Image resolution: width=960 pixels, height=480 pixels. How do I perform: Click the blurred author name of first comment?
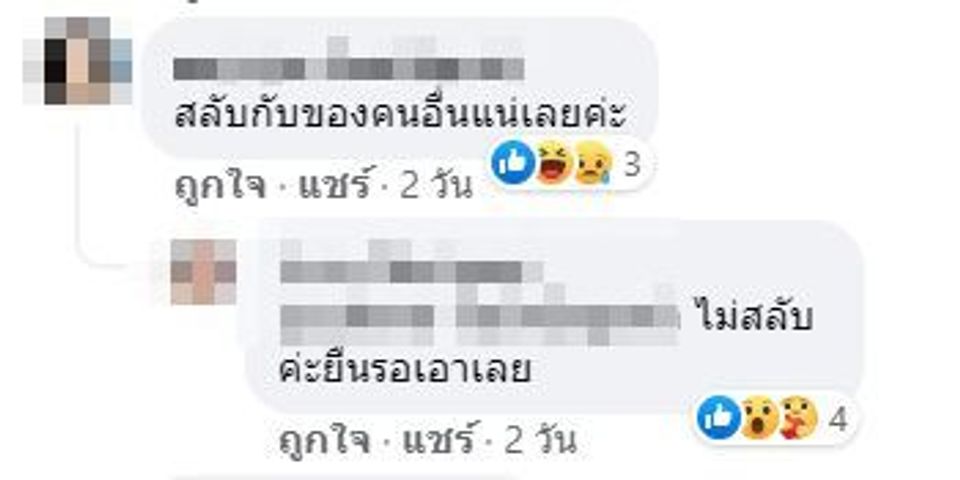[349, 69]
